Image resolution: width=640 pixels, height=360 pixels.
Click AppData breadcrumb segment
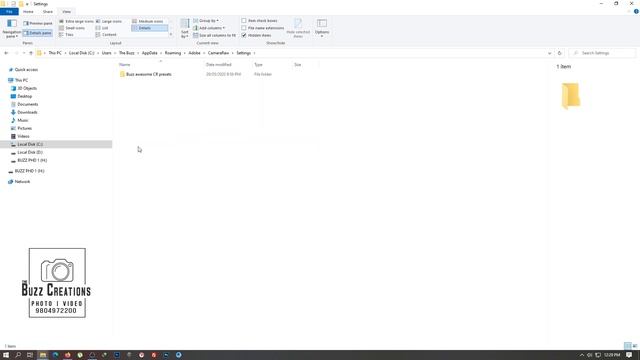(149, 53)
